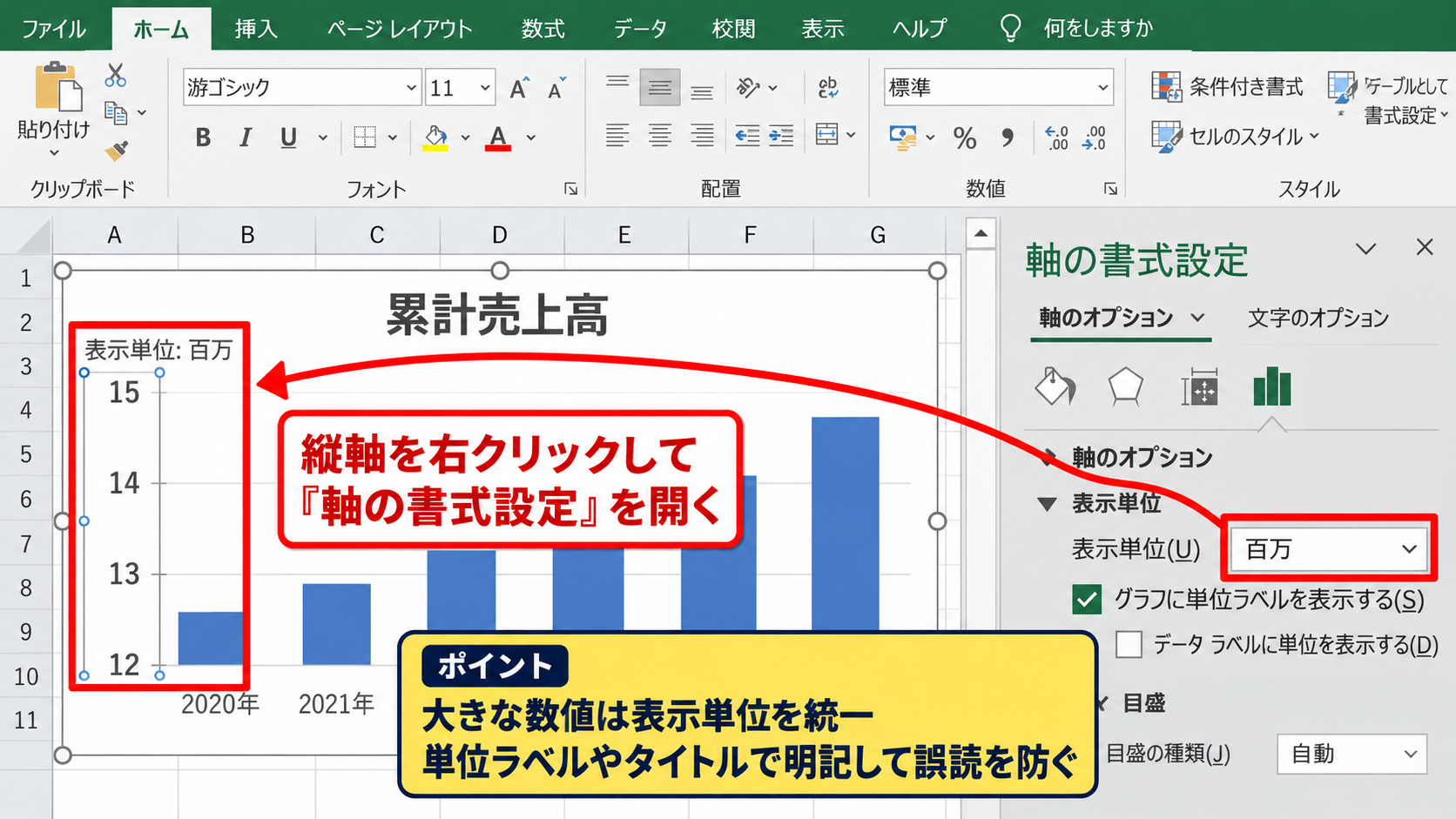Uncheck グラフに単位ラベルを表示する checkbox

point(1087,599)
